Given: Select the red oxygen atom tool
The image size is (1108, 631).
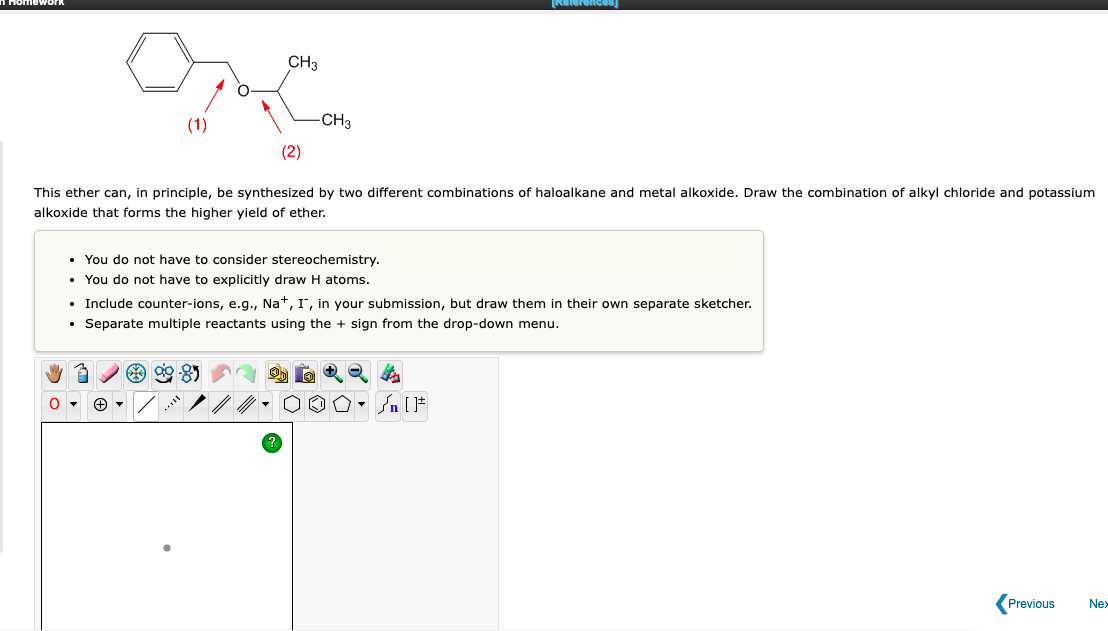Looking at the screenshot, I should [x=54, y=405].
